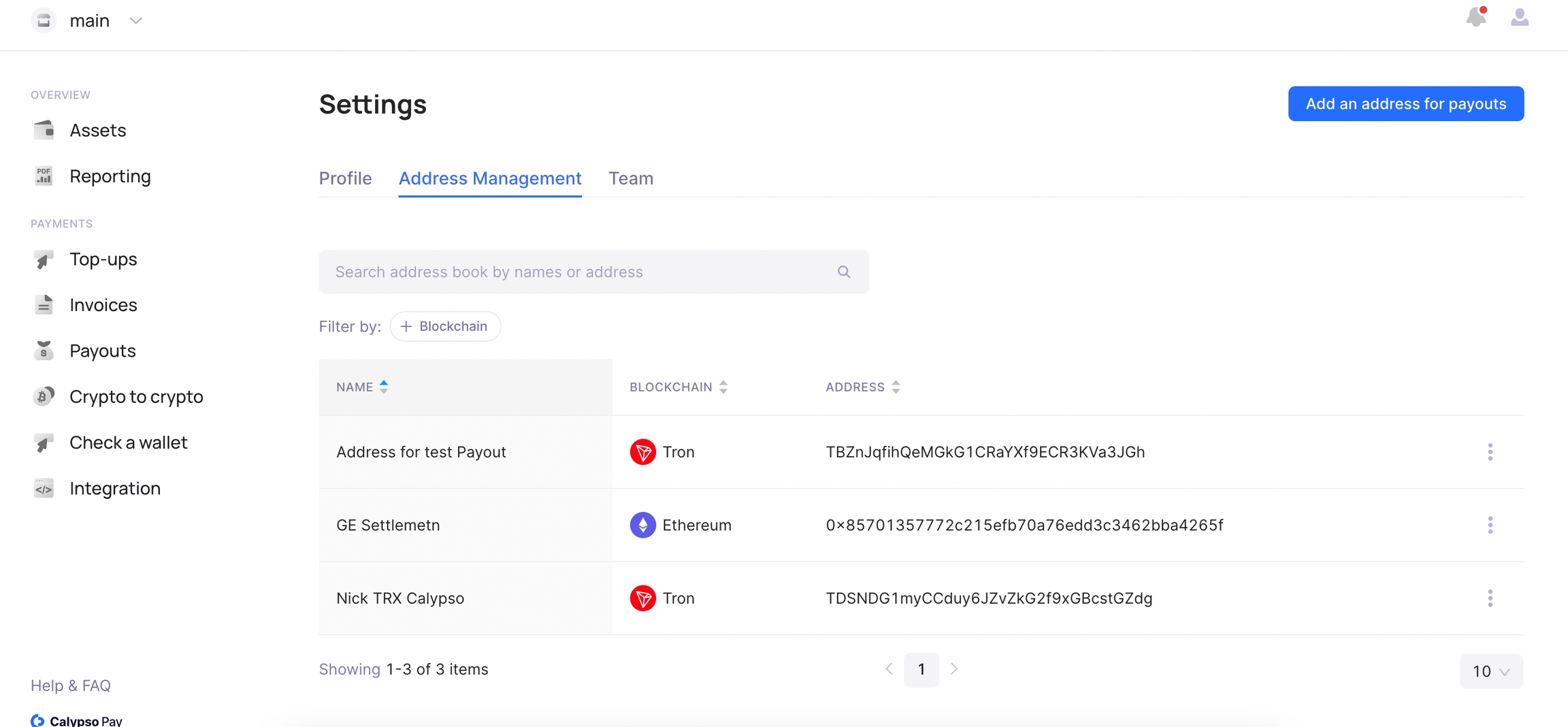Open the Help & FAQ link
1568x727 pixels.
71,685
